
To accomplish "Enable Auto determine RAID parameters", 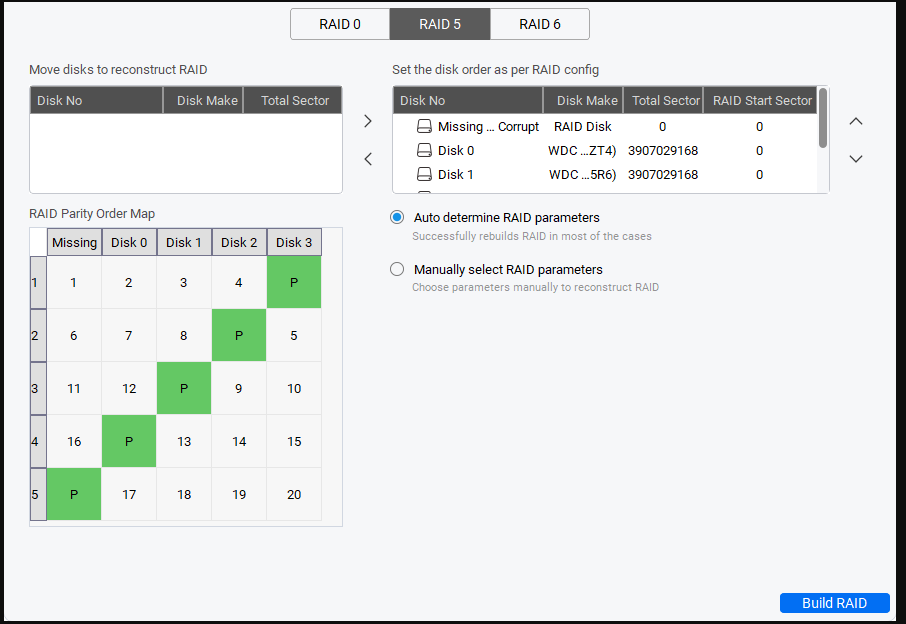I will tap(397, 217).
